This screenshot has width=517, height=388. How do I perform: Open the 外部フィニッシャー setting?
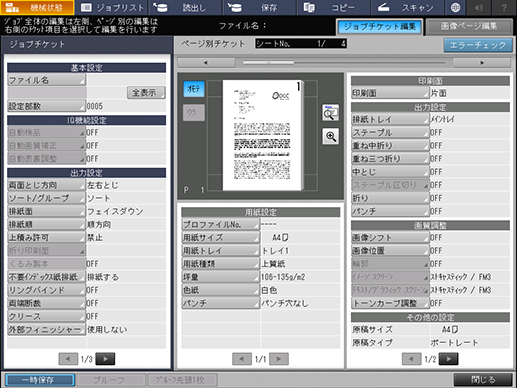46,329
